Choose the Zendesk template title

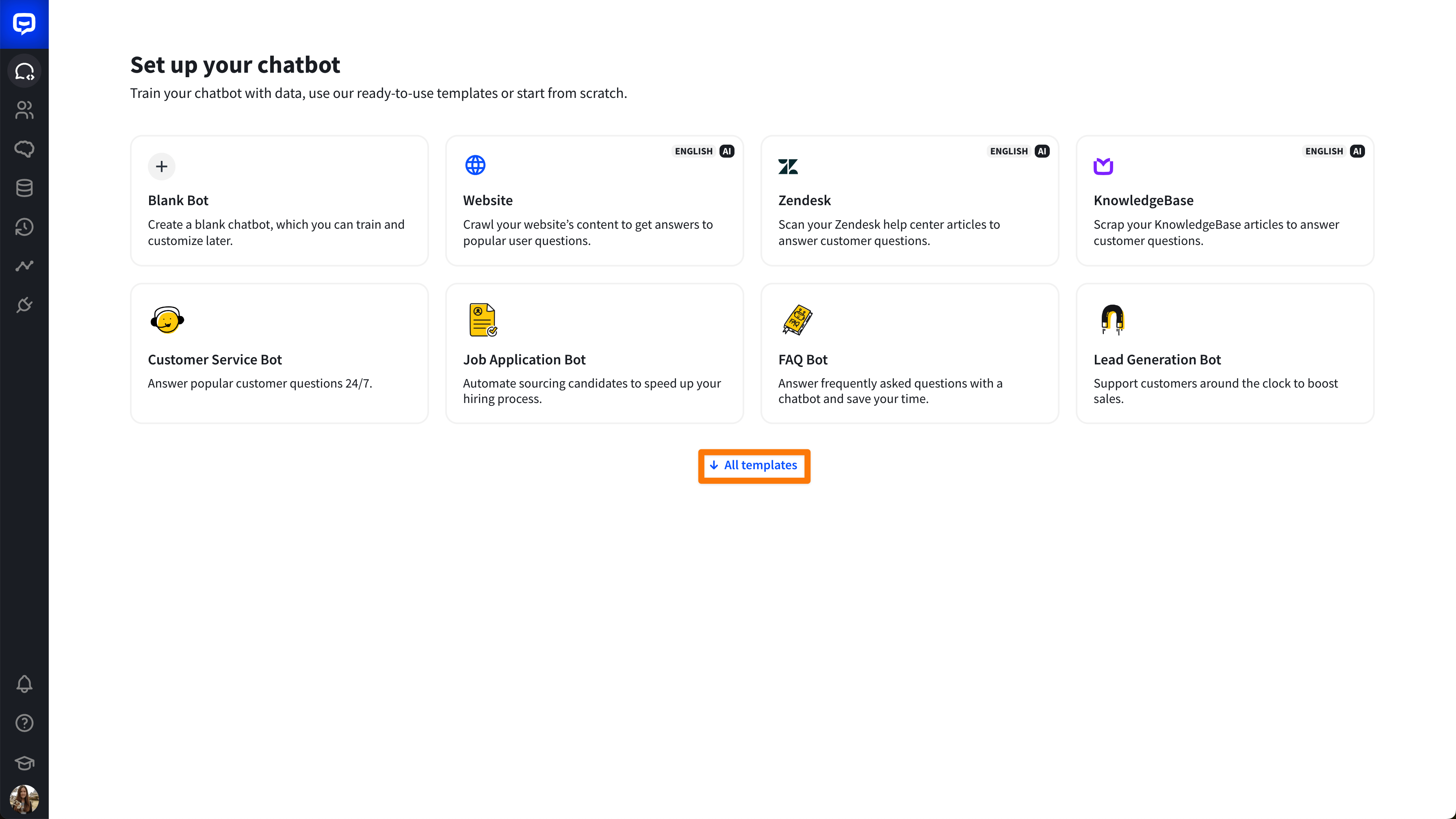coord(804,200)
